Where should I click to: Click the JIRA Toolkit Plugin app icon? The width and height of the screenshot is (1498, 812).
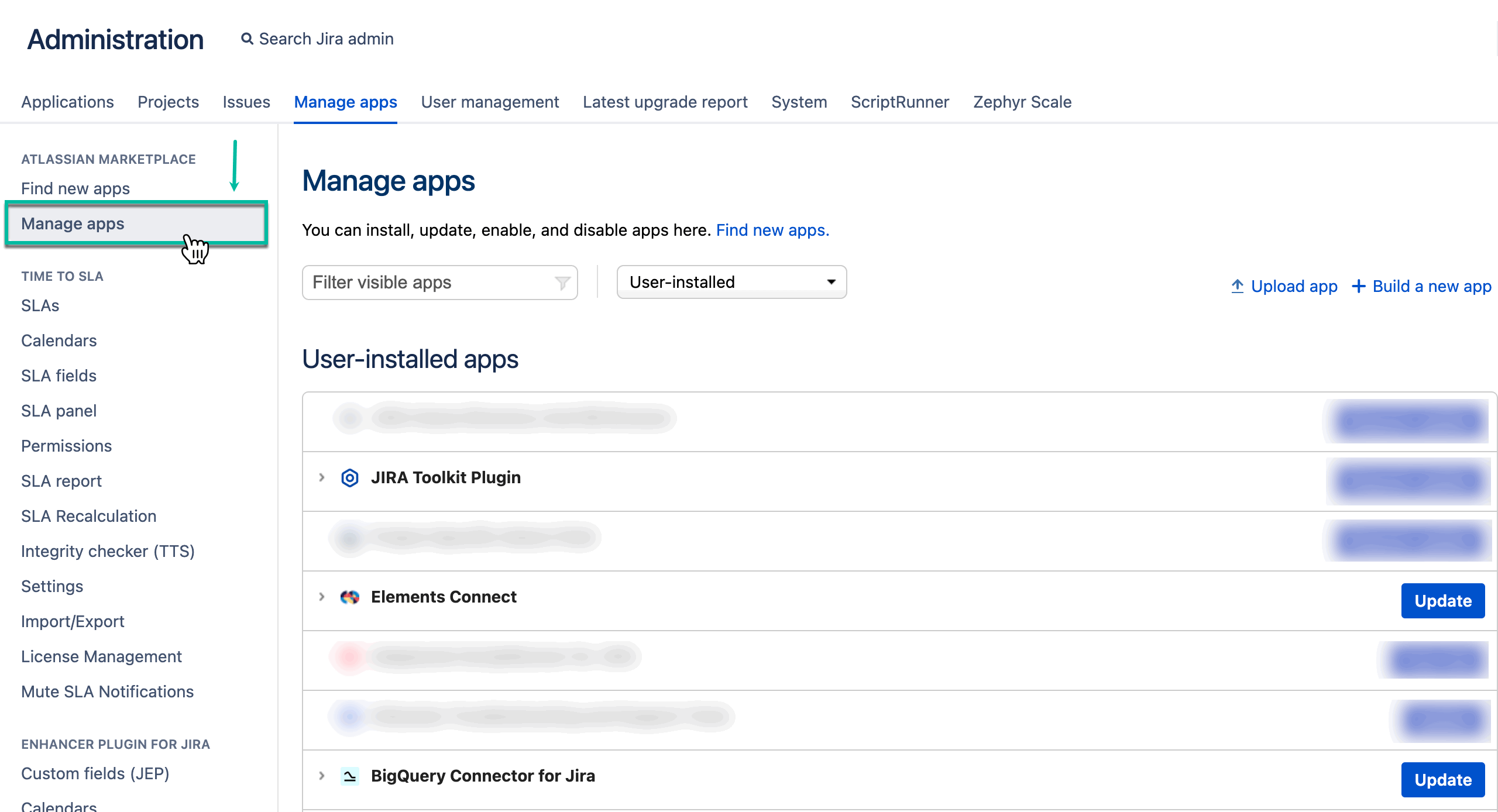[x=349, y=478]
